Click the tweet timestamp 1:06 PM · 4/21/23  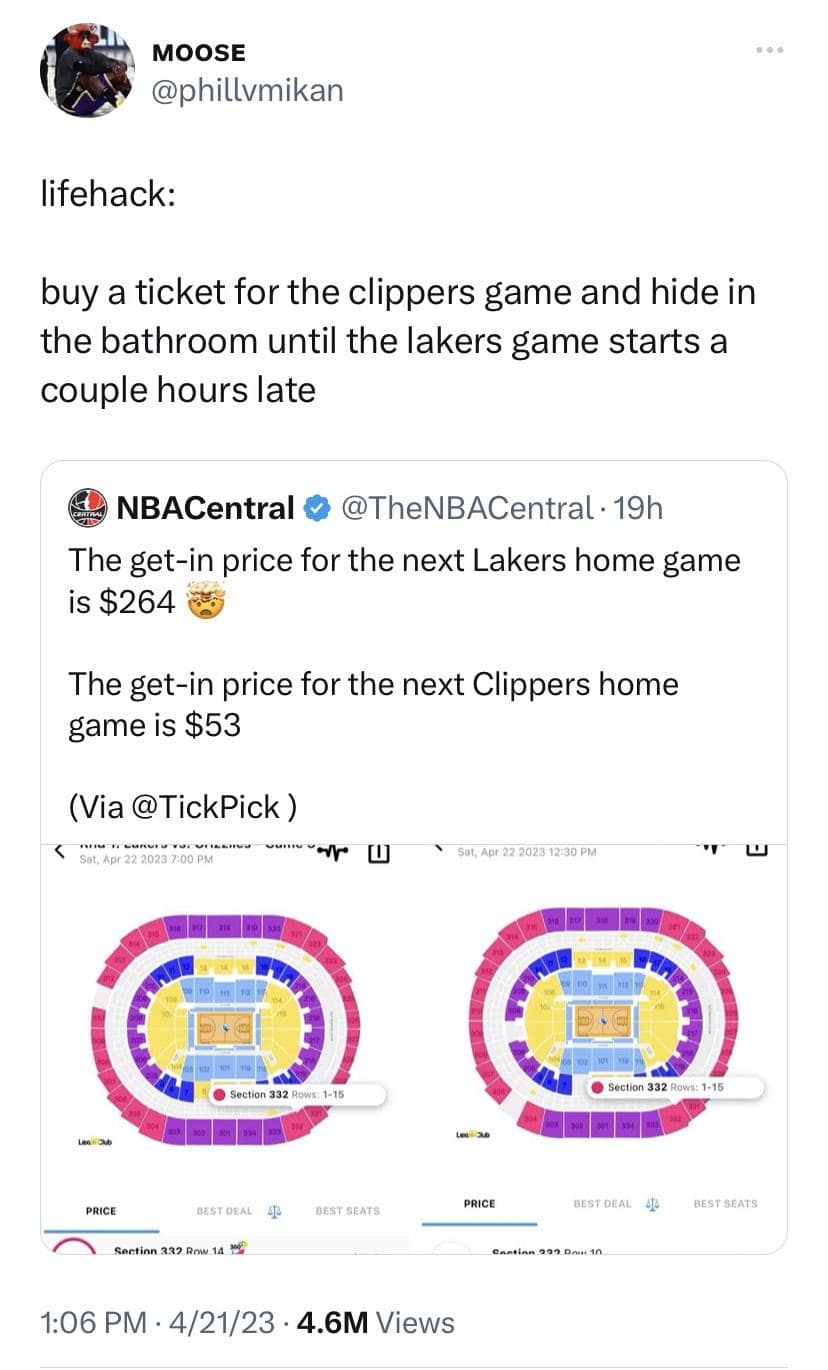pyautogui.click(x=157, y=1323)
